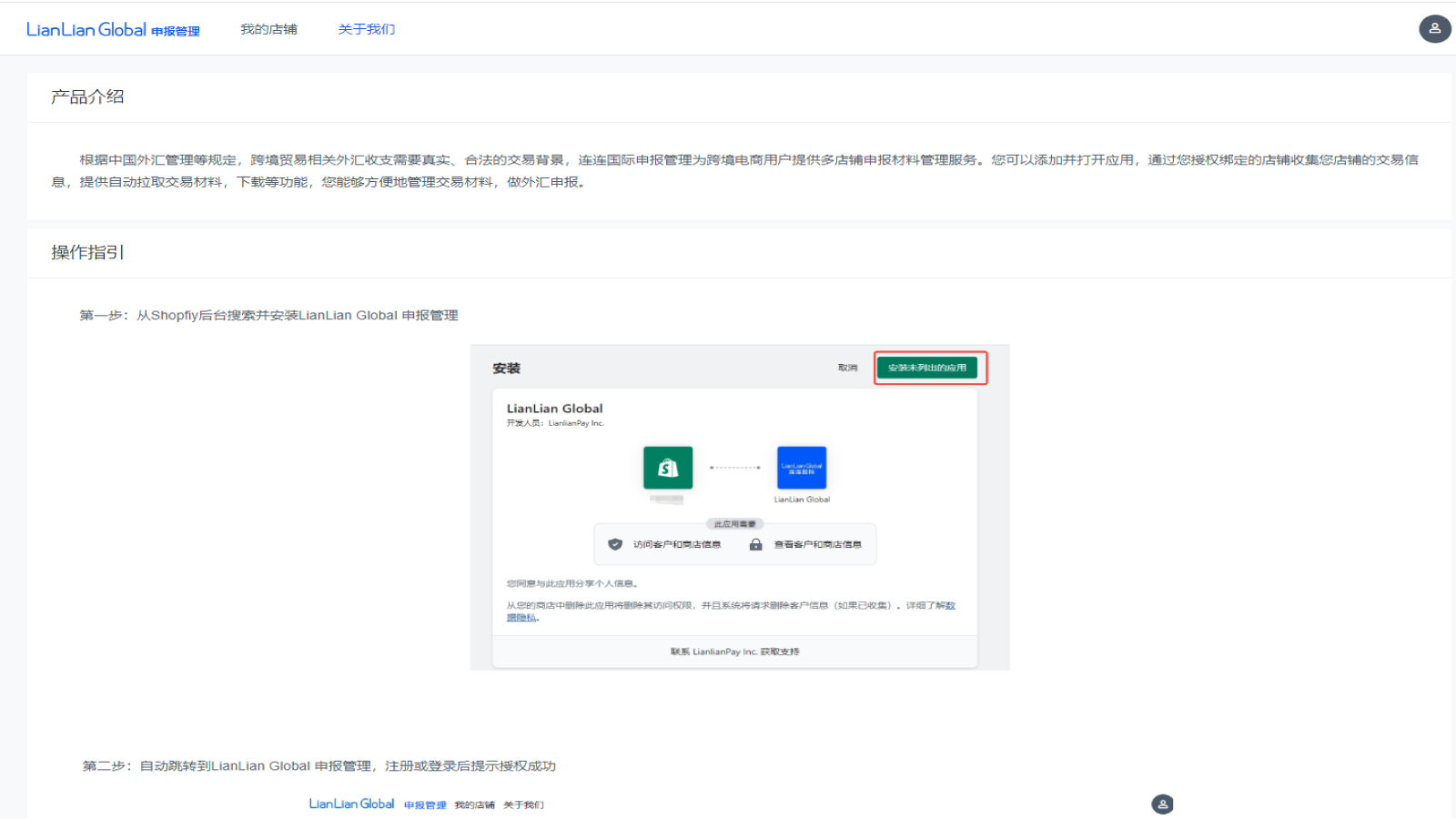
Task: Open the 我的店铺 menu item
Action: 268,29
